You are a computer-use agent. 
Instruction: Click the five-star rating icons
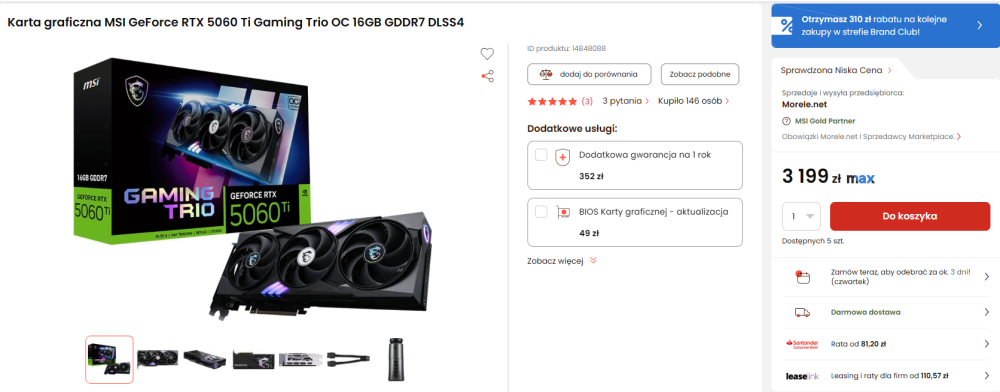(x=552, y=101)
